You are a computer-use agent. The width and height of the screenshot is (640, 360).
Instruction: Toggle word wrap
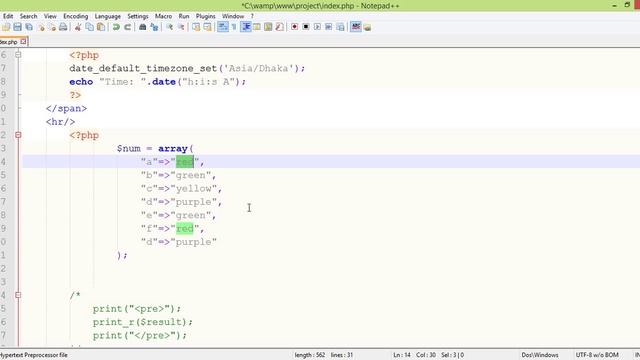[222, 27]
